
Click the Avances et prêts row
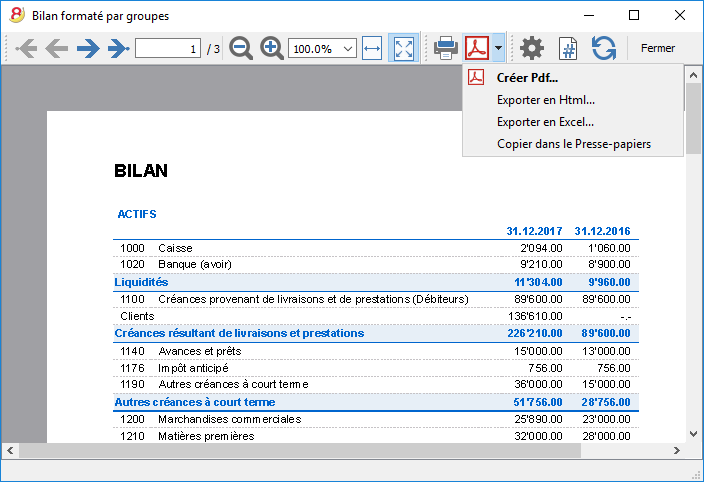pyautogui.click(x=376, y=351)
